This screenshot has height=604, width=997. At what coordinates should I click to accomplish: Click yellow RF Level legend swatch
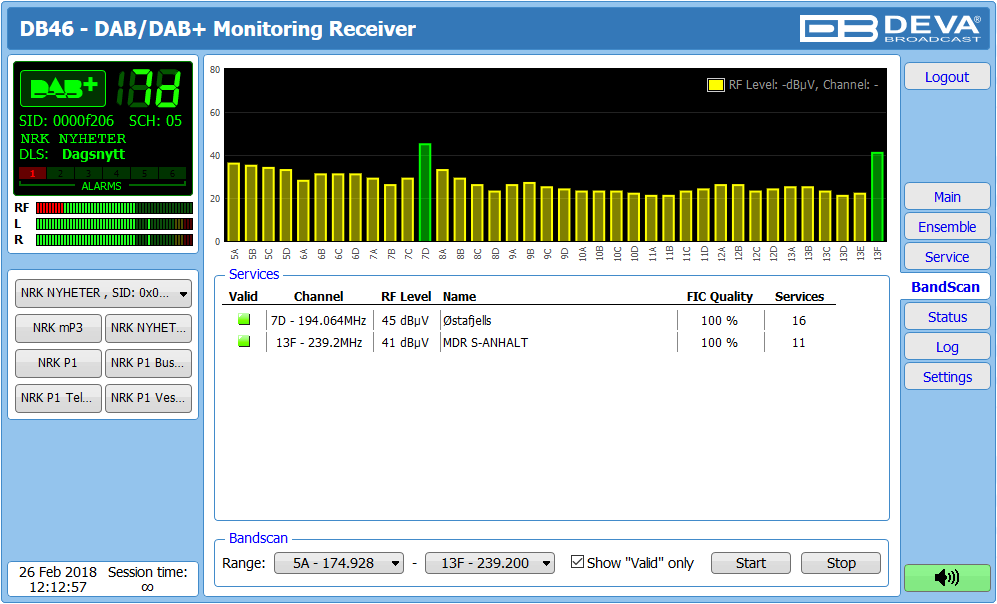click(x=715, y=85)
